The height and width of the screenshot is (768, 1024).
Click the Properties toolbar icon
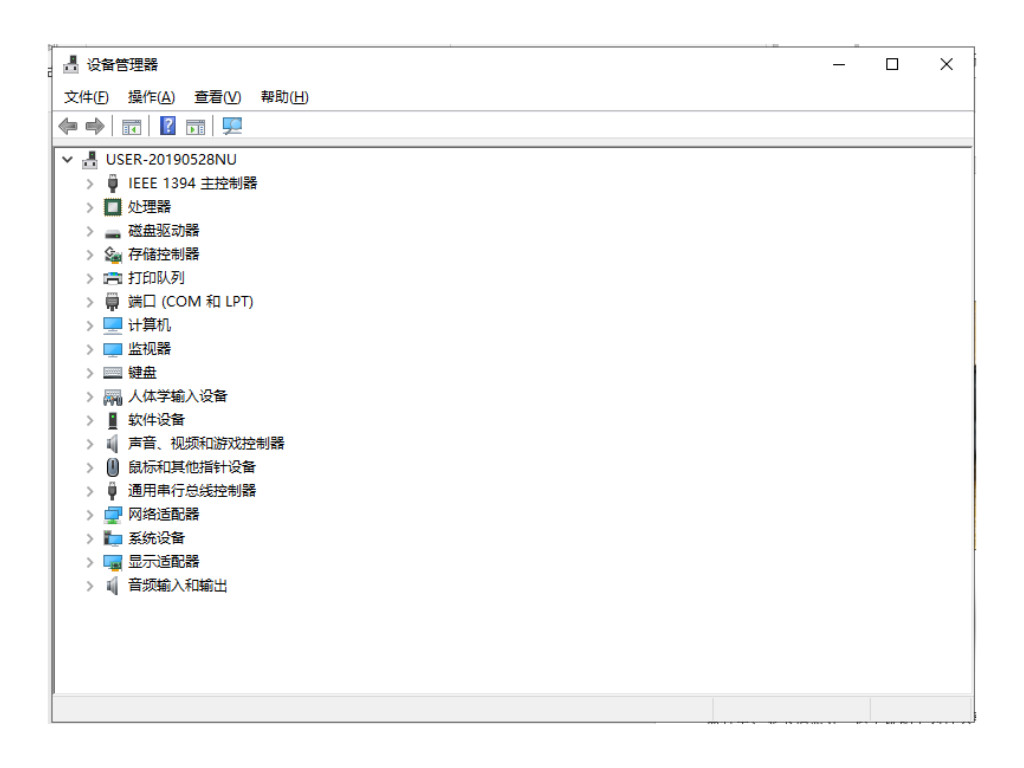(195, 126)
